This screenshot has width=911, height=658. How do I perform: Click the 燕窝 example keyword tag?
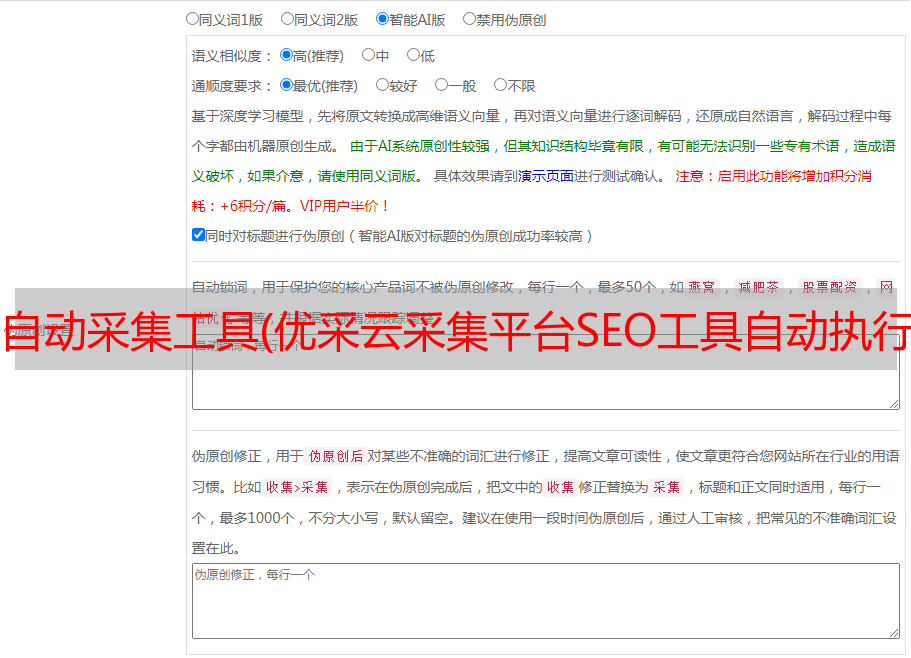pyautogui.click(x=701, y=287)
